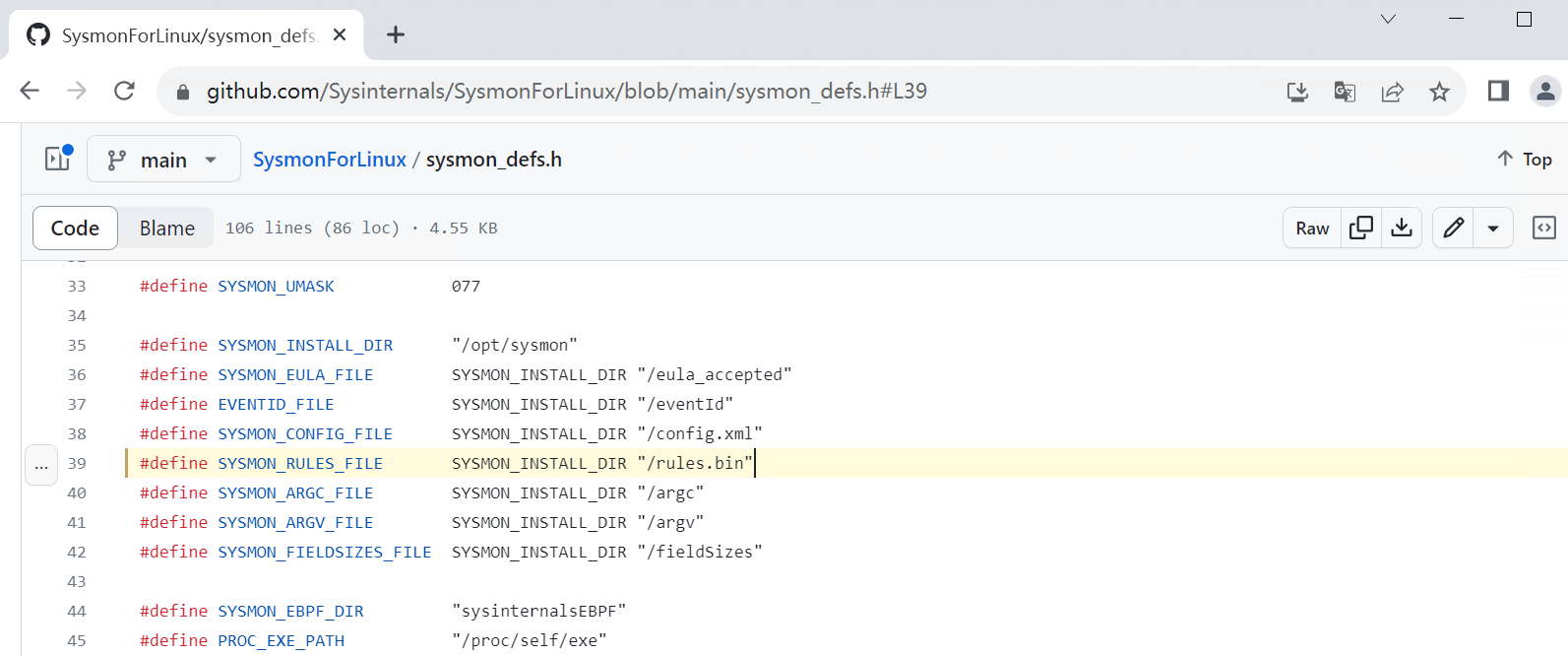The image size is (1568, 656).
Task: Click the SYSMON_EULA_FILE symbol
Action: 295,375
